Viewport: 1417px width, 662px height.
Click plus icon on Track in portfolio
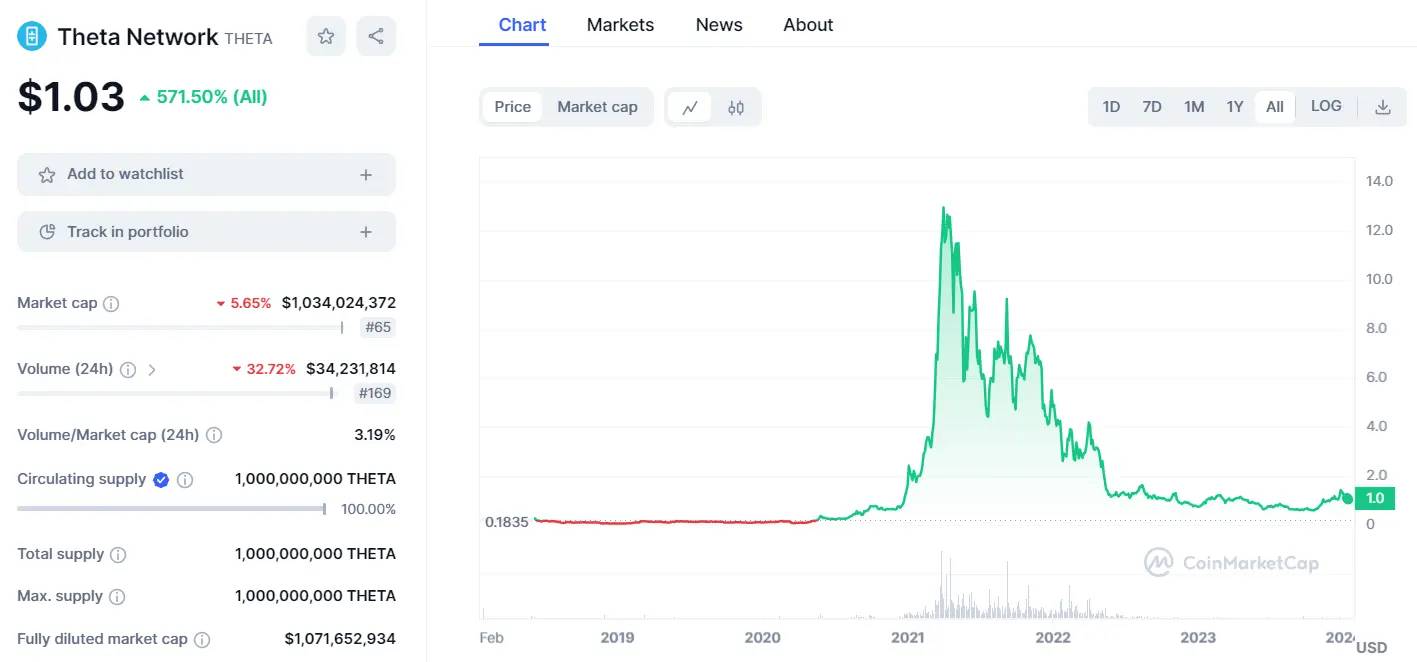366,232
